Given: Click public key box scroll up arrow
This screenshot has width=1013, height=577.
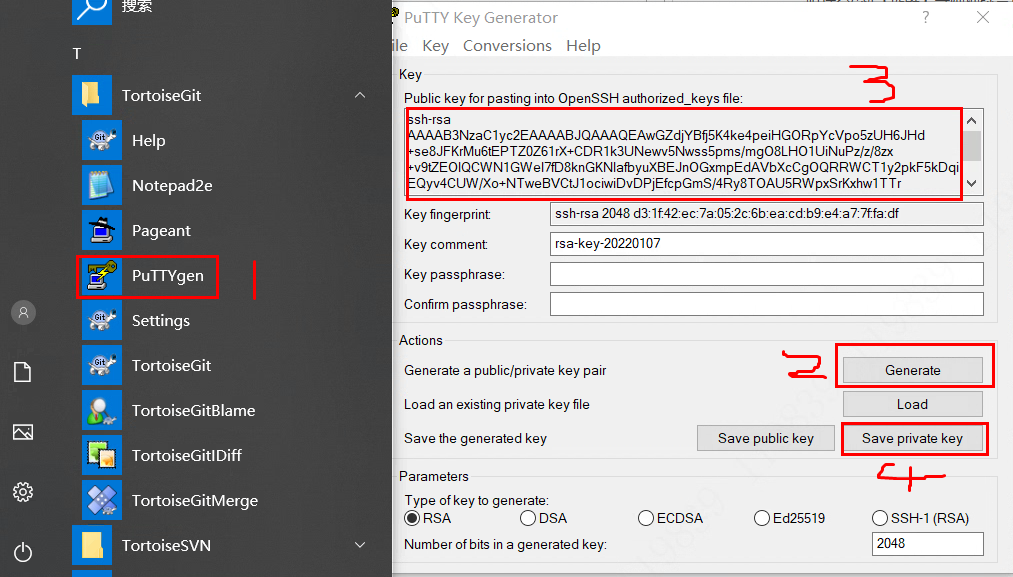Looking at the screenshot, I should click(x=972, y=121).
